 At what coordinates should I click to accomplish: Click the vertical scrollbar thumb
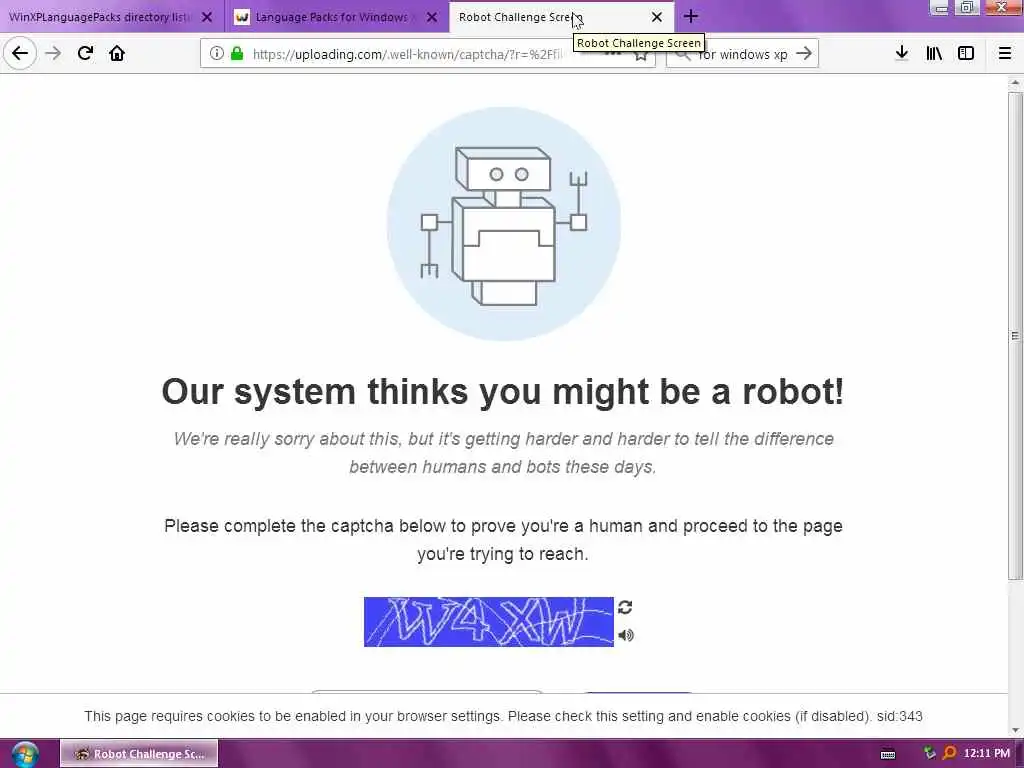[x=1015, y=336]
